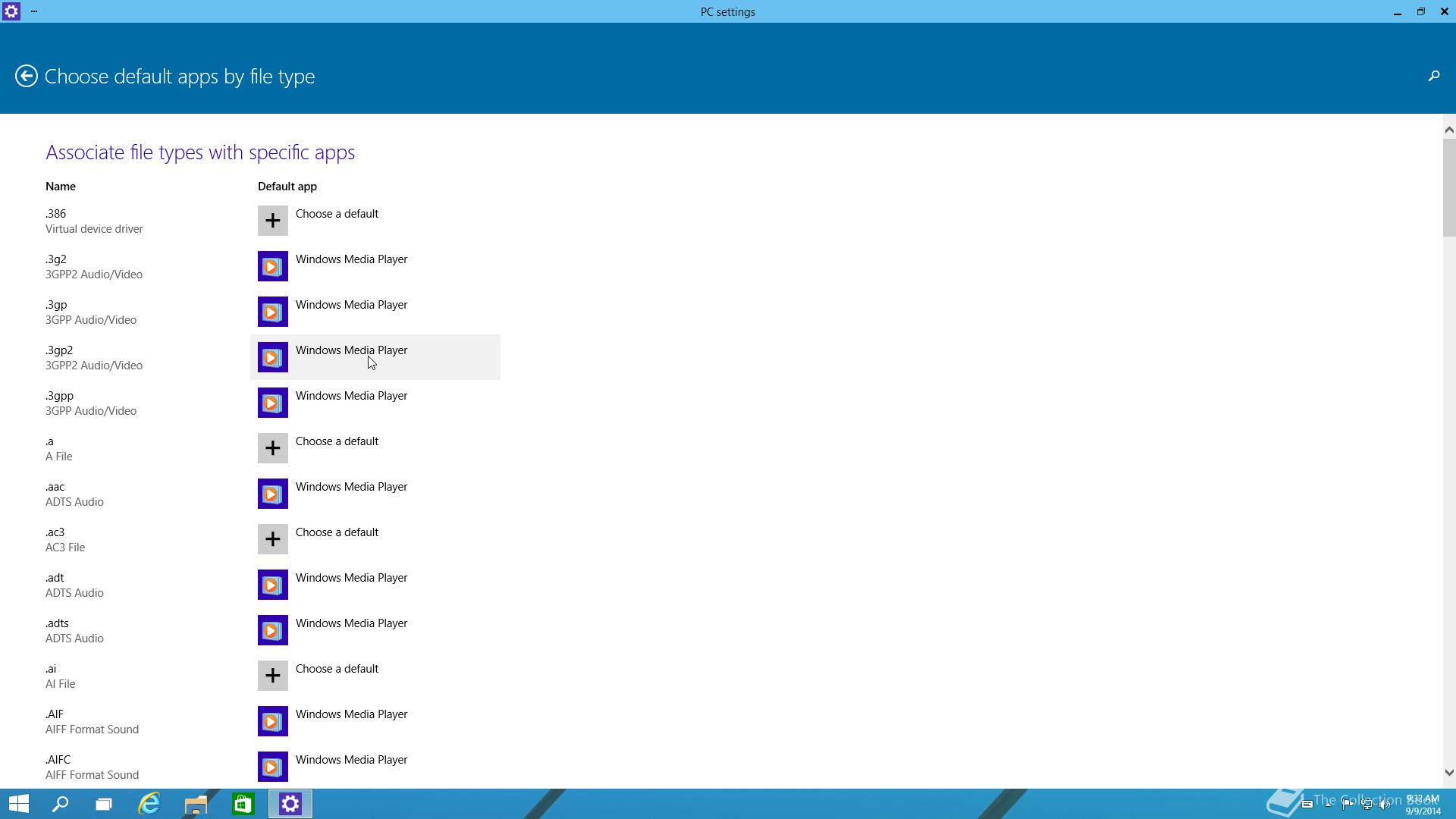
Task: Click the plus icon for .ai
Action: point(273,676)
